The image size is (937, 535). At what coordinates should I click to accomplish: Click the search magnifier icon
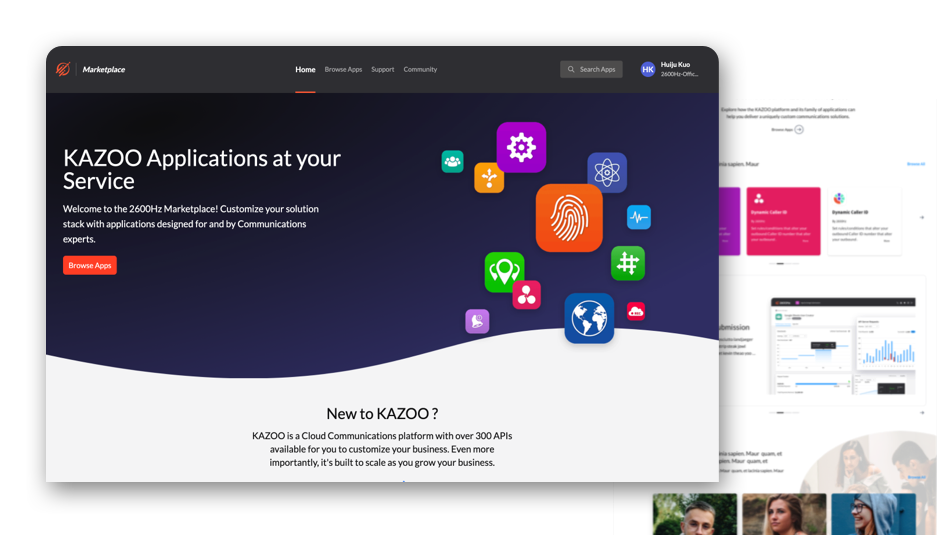coord(571,69)
